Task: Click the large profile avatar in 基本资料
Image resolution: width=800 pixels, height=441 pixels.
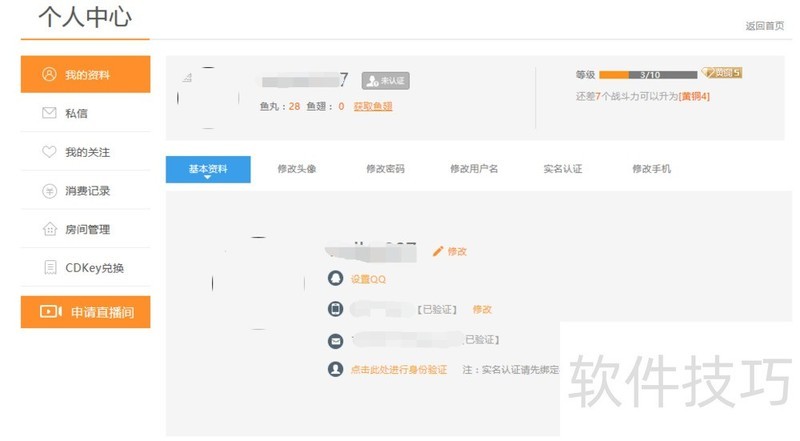Action: 258,283
